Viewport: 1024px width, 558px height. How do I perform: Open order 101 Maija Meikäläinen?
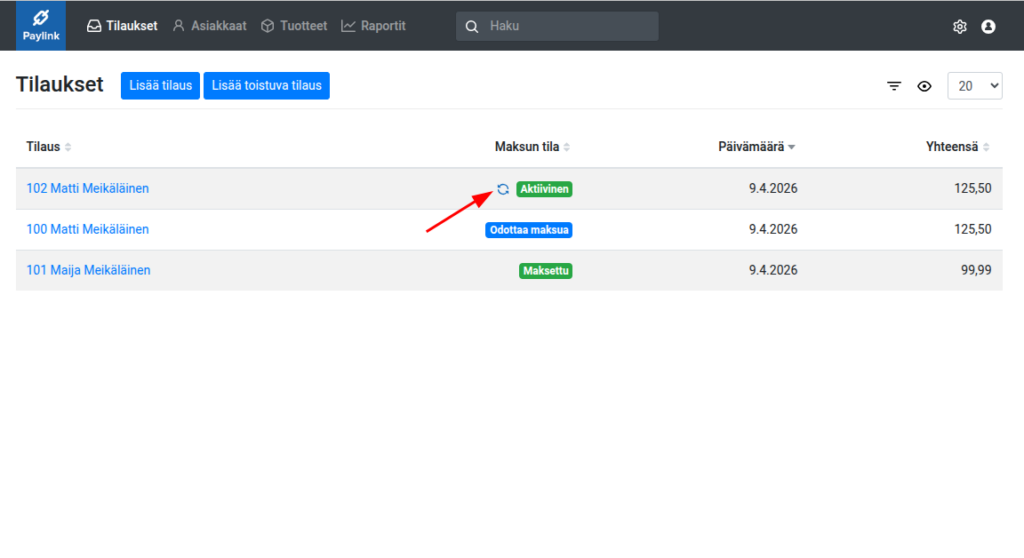(x=88, y=270)
